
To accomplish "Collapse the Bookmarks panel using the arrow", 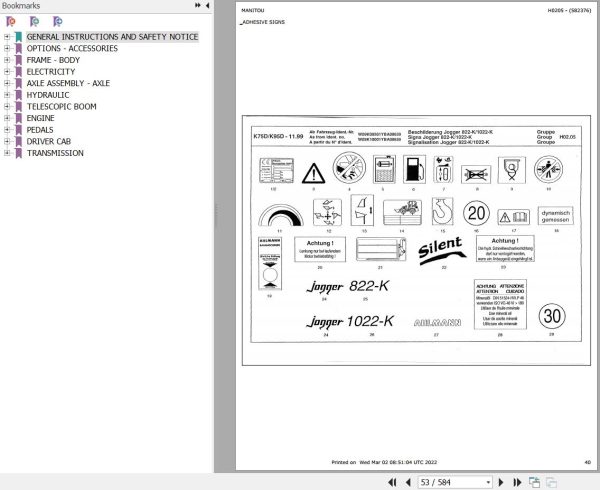I will [207, 5].
